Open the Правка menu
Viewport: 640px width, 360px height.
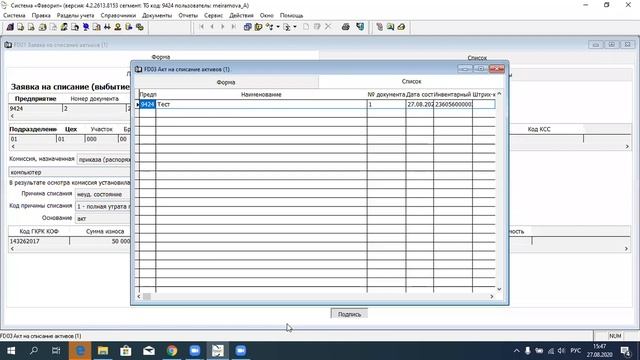tap(41, 16)
